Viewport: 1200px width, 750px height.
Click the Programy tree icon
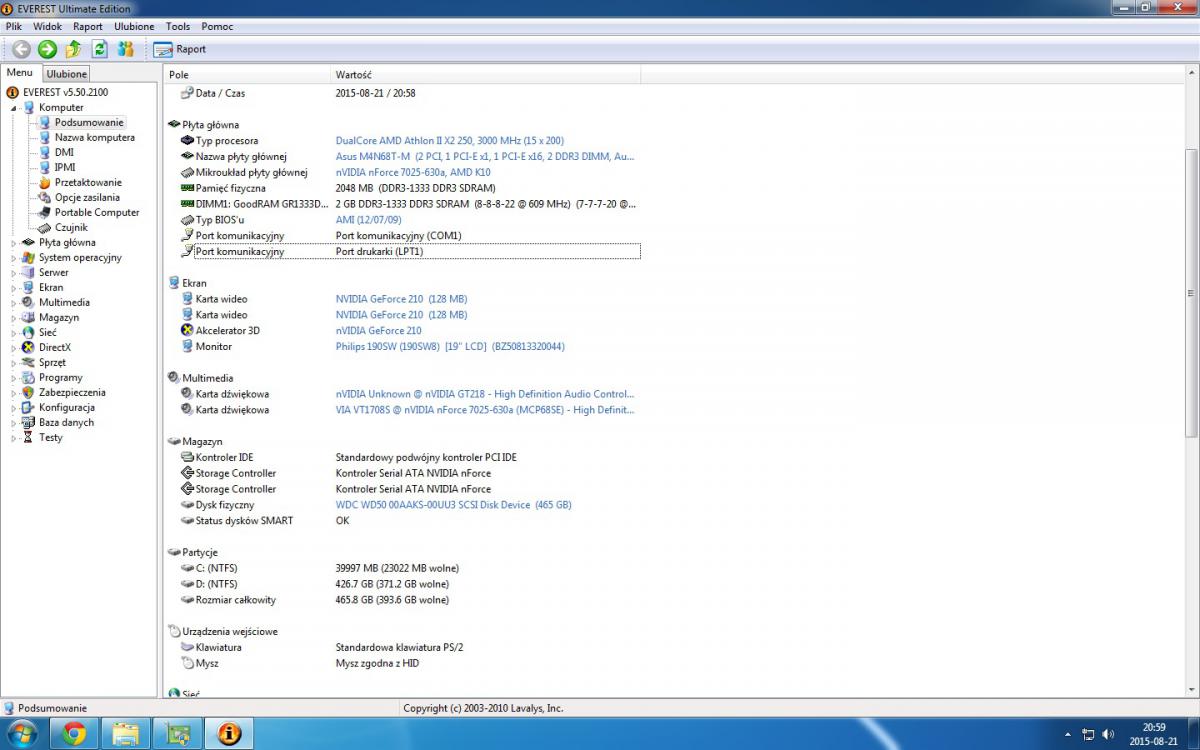click(28, 377)
